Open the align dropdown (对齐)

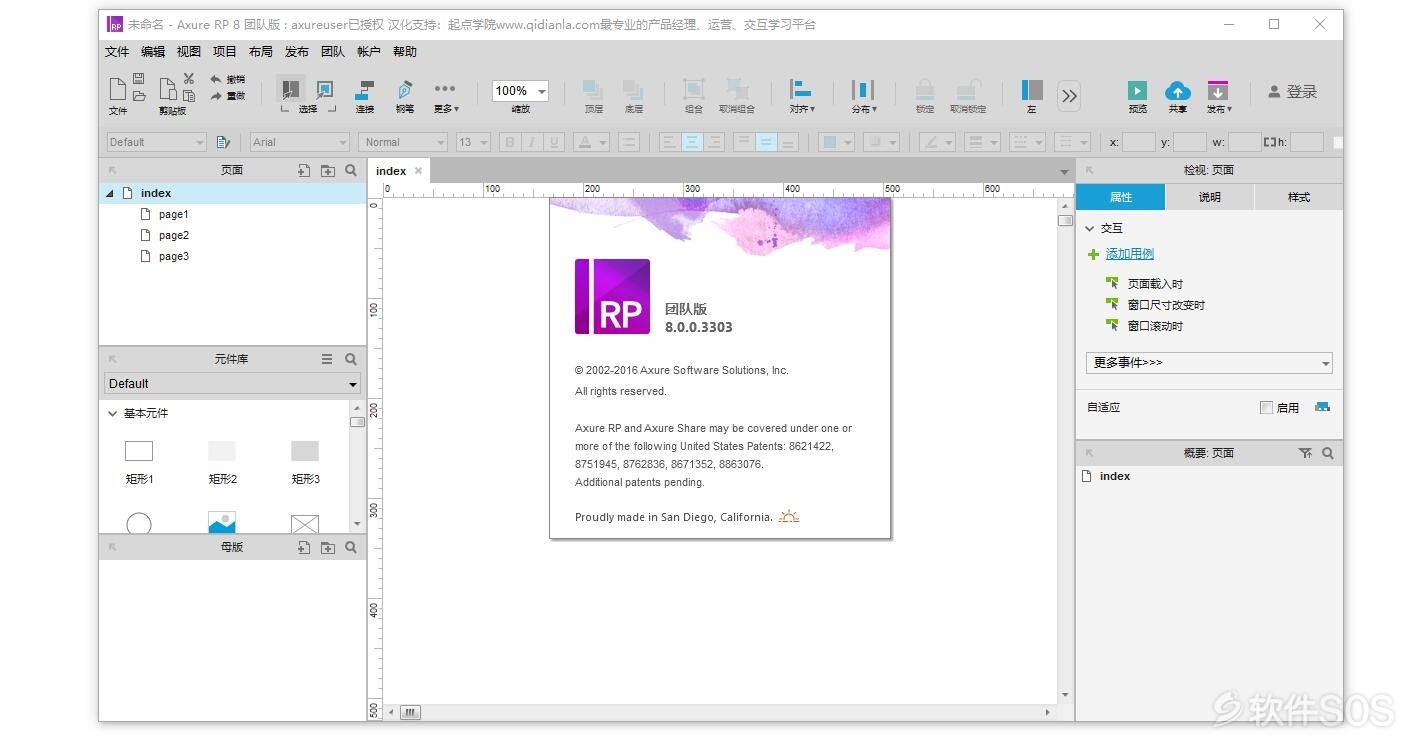(802, 95)
